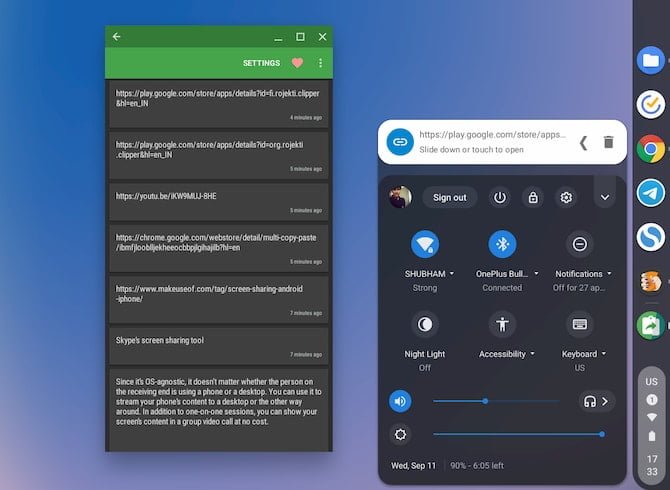Open Clipper clipboard app icon on shelf
This screenshot has width=670, height=490.
[650, 326]
